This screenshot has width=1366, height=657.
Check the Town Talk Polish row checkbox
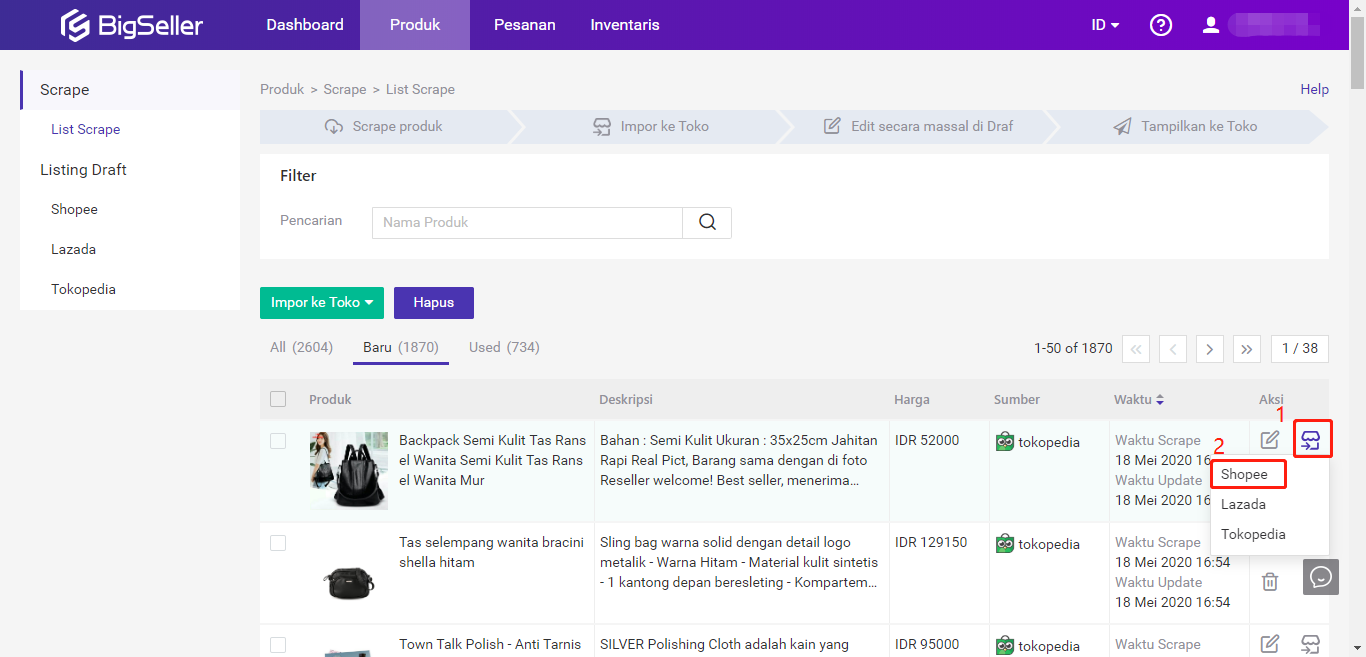click(278, 645)
